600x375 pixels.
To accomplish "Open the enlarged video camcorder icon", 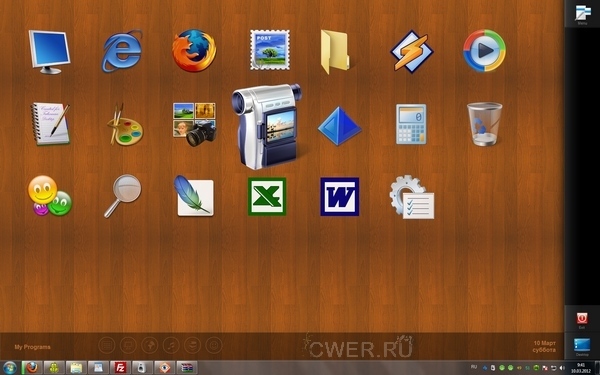I will [267, 126].
